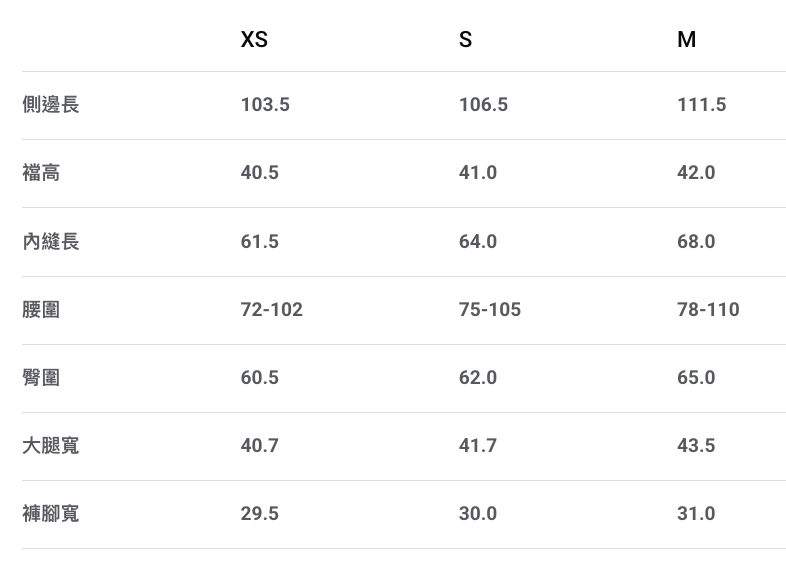
Task: Click the 29.5 hem width value
Action: 260,513
